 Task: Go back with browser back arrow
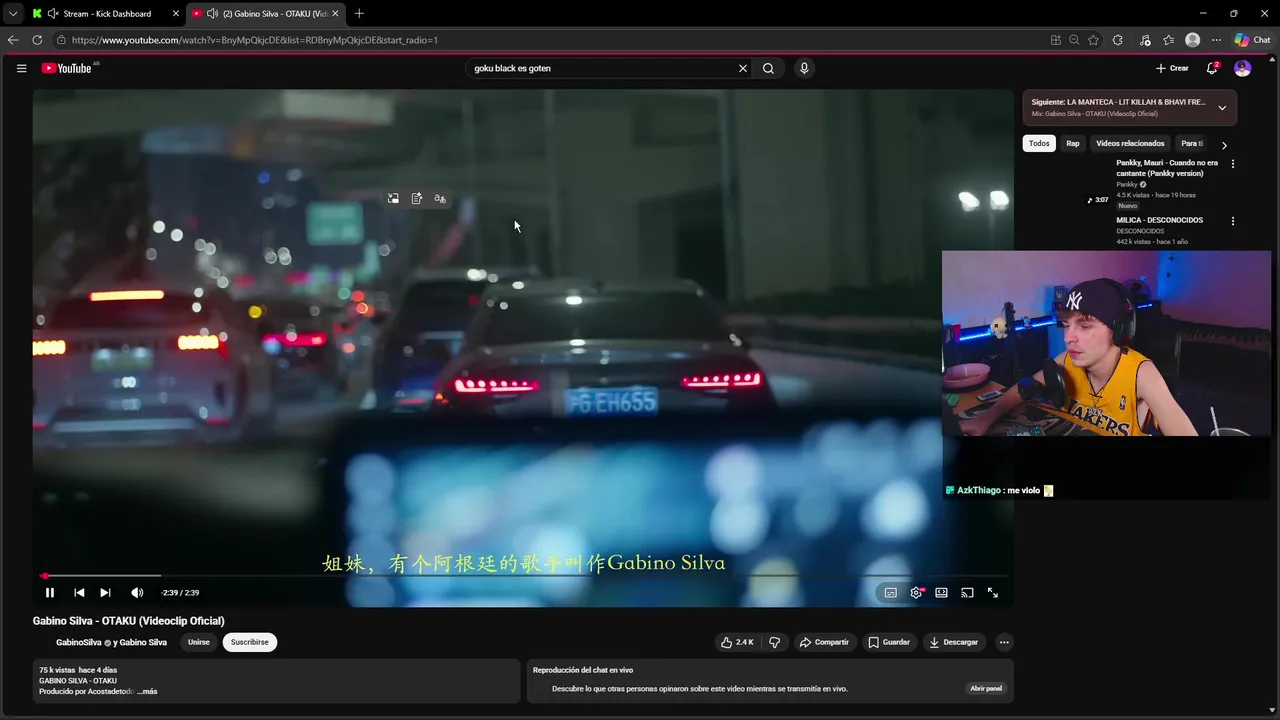coord(13,40)
